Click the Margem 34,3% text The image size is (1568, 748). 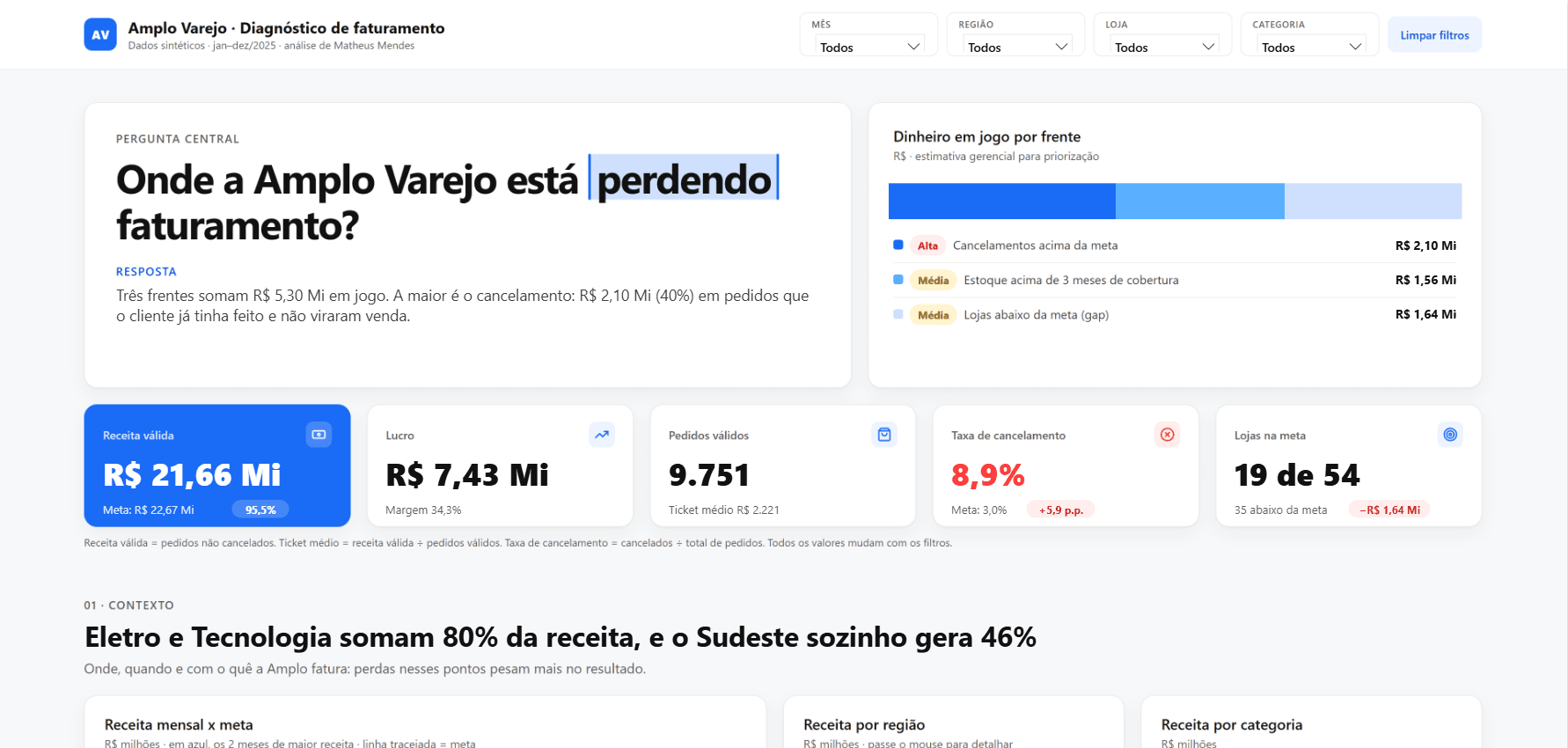click(423, 510)
